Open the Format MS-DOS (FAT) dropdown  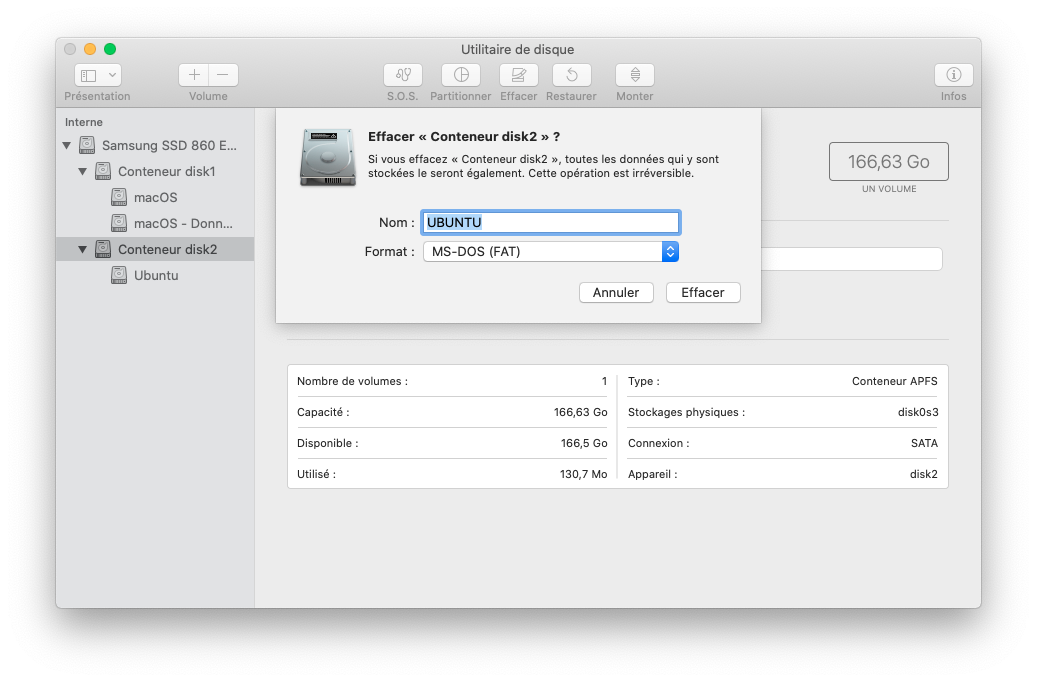point(551,251)
